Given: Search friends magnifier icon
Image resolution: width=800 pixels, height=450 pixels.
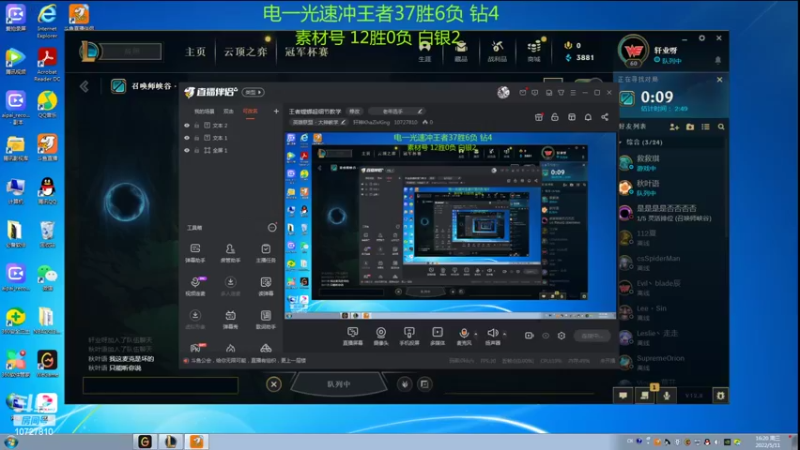Looking at the screenshot, I should click(x=721, y=127).
